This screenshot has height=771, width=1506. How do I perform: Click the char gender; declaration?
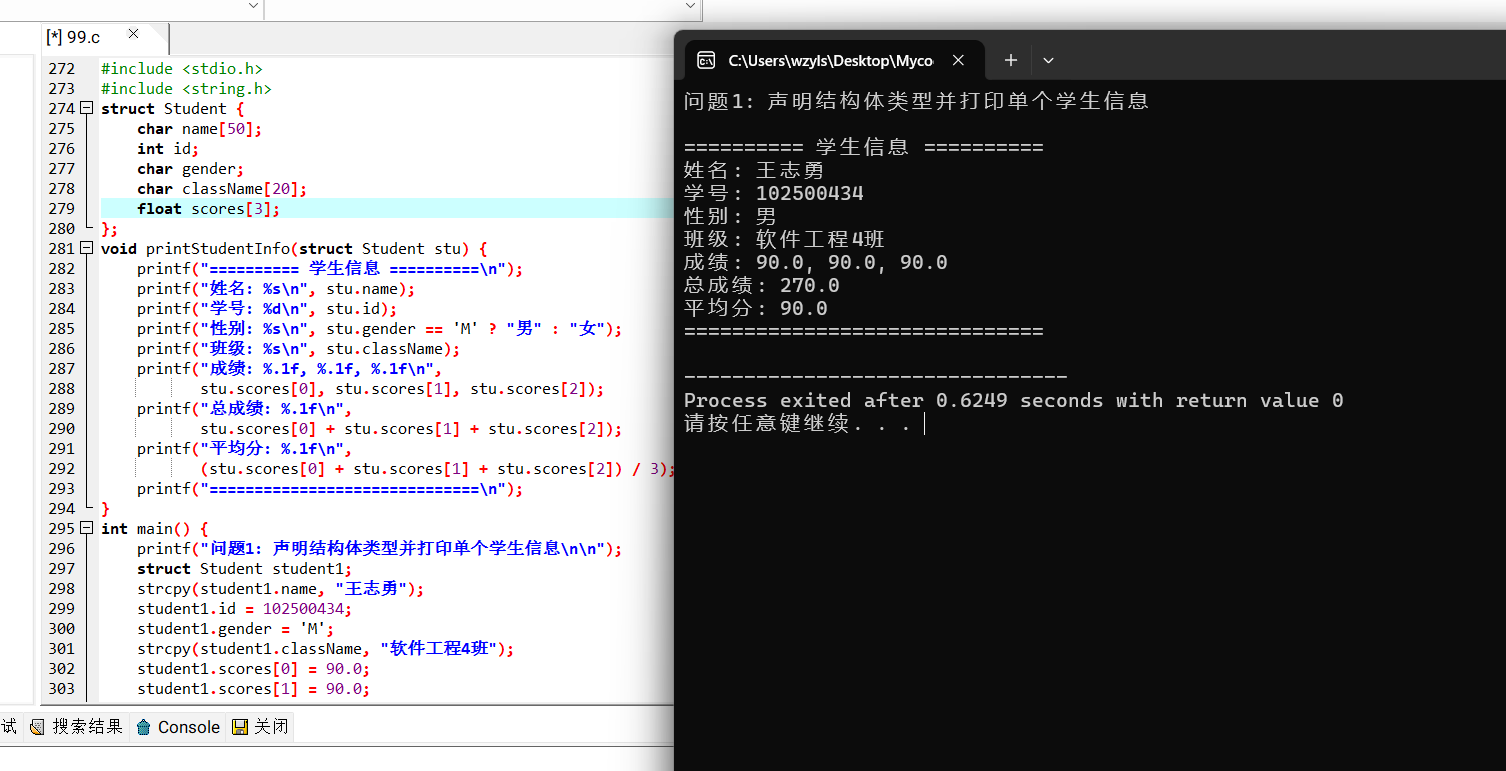(191, 168)
